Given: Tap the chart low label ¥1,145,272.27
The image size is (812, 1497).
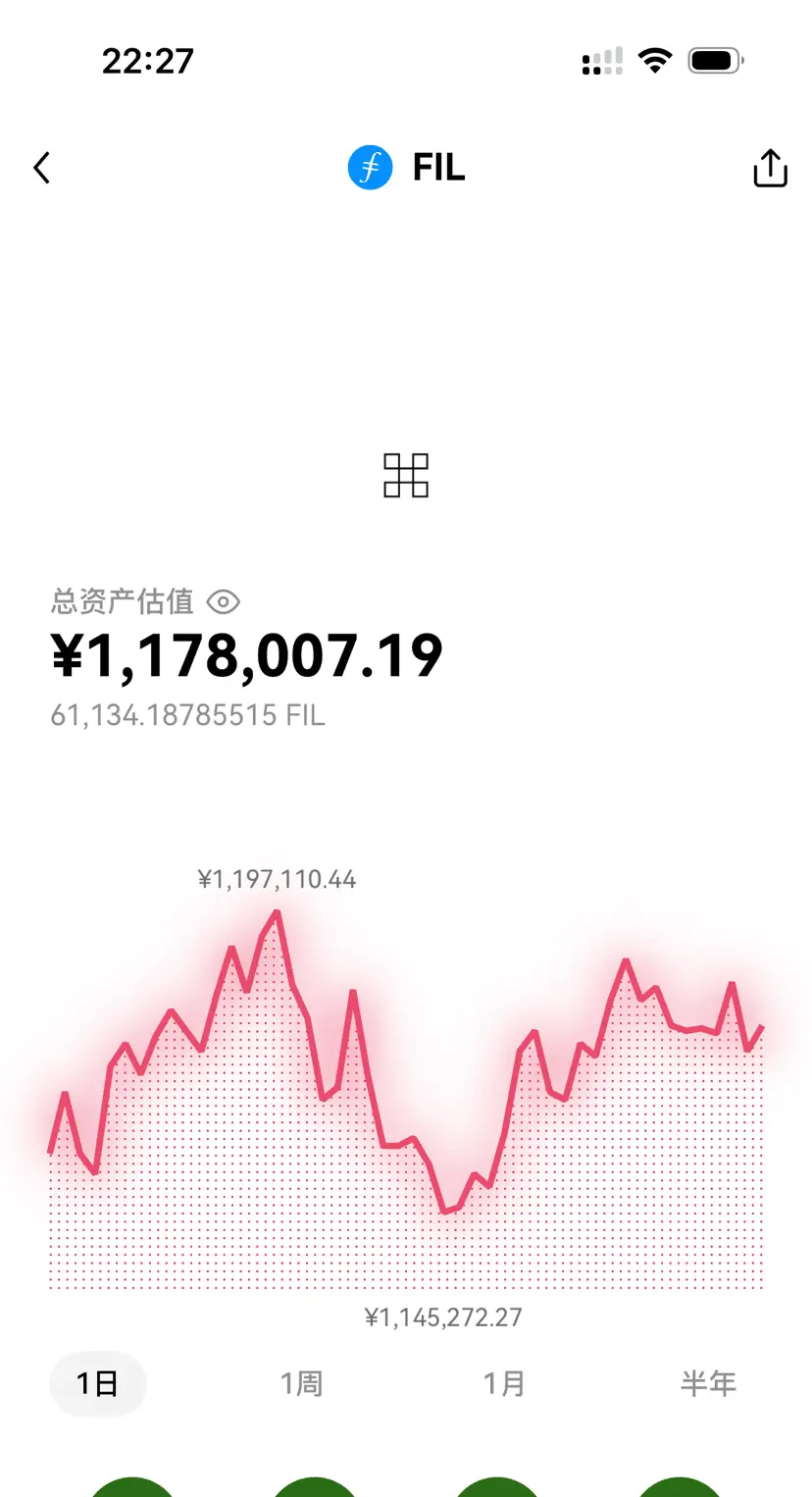Looking at the screenshot, I should tap(443, 1316).
